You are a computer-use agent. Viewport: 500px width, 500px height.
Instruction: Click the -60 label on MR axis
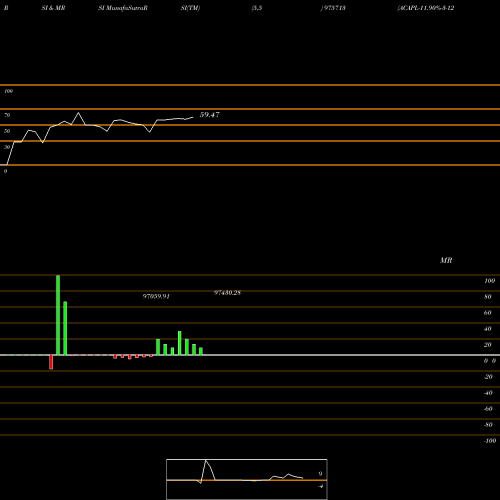tap(488, 409)
